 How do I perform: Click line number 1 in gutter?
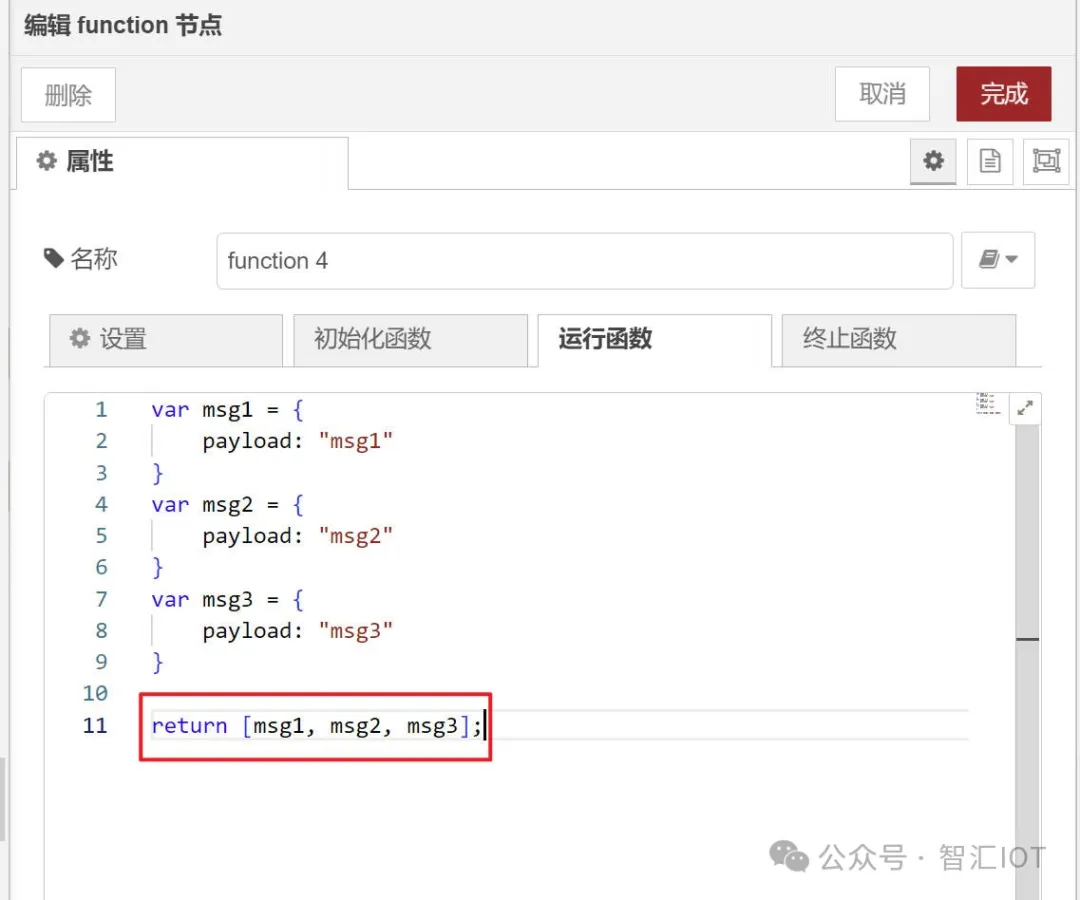click(101, 410)
